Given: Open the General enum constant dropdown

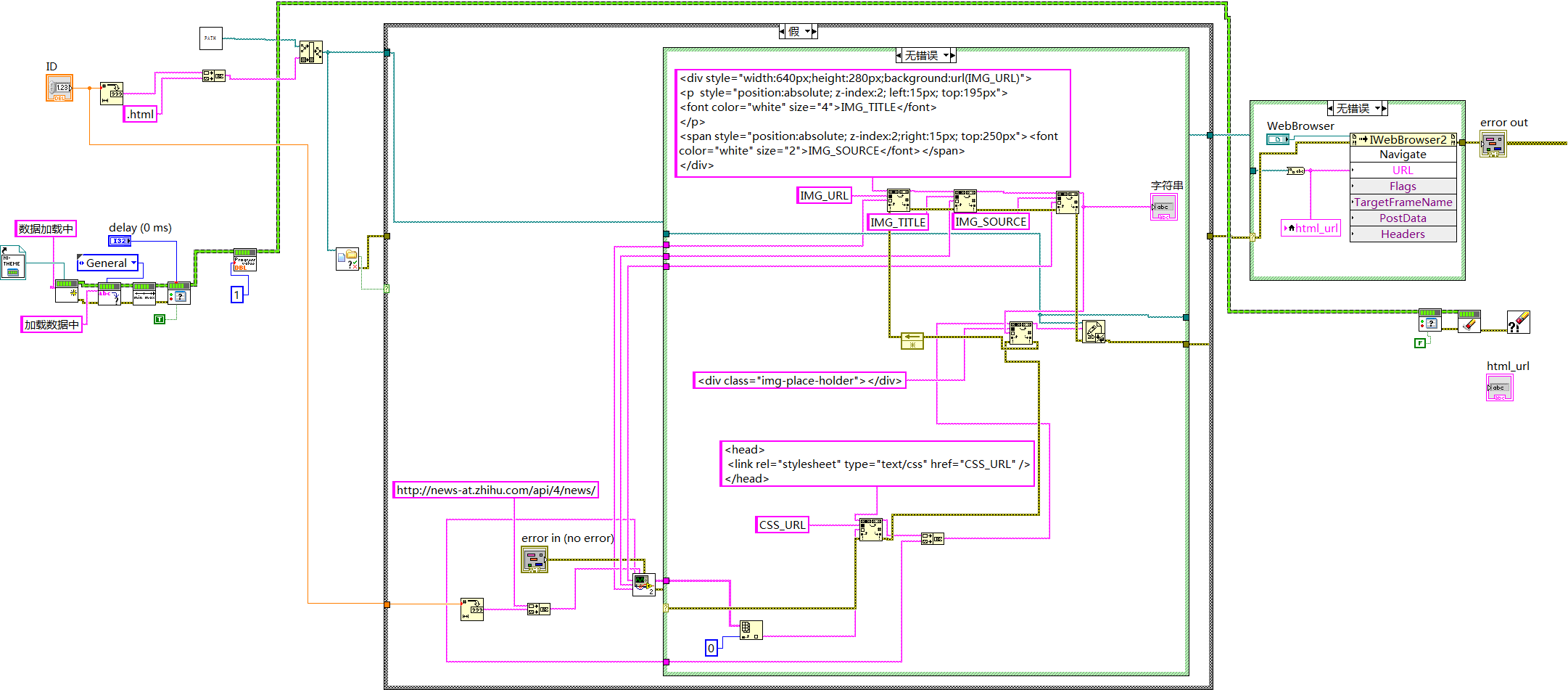Looking at the screenshot, I should [134, 263].
